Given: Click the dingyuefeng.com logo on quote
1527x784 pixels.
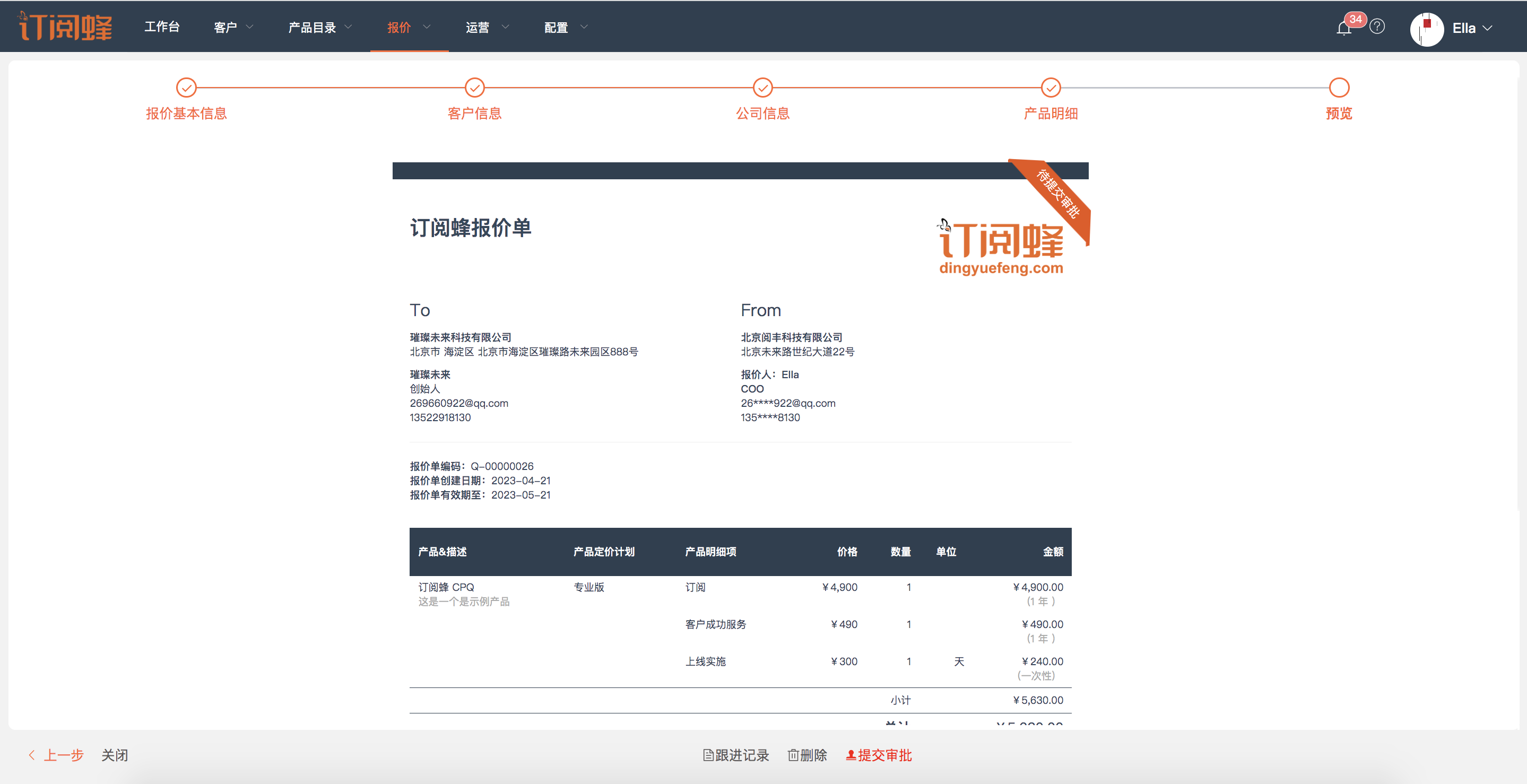Looking at the screenshot, I should pos(1001,249).
